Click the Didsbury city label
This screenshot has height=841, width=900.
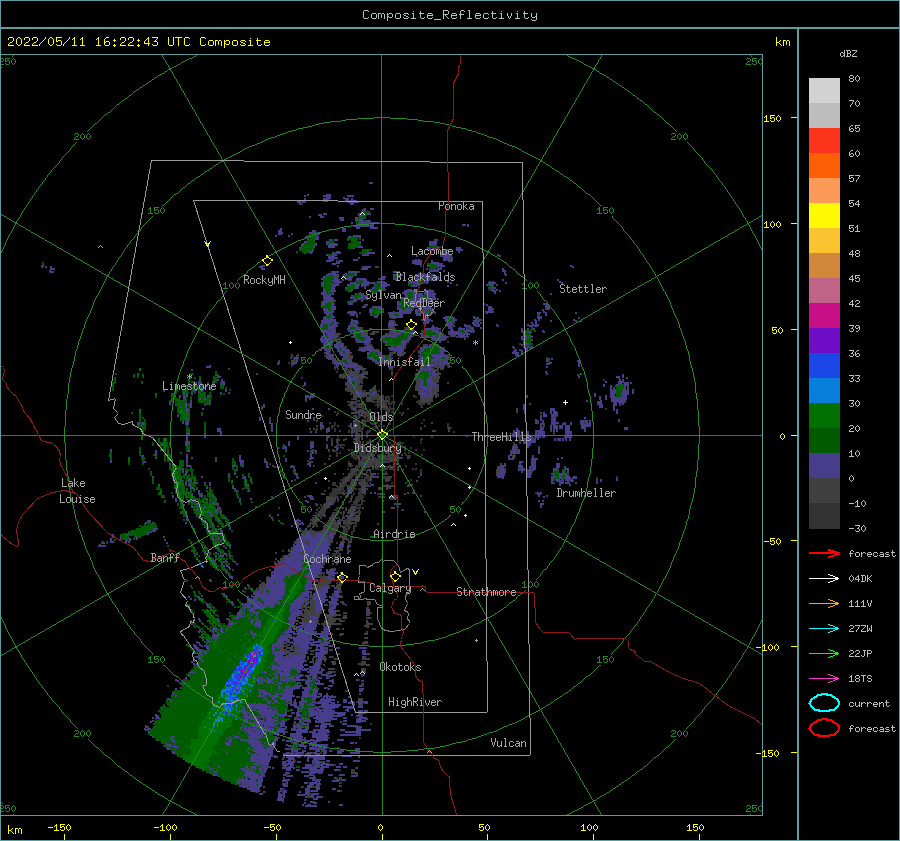point(378,448)
